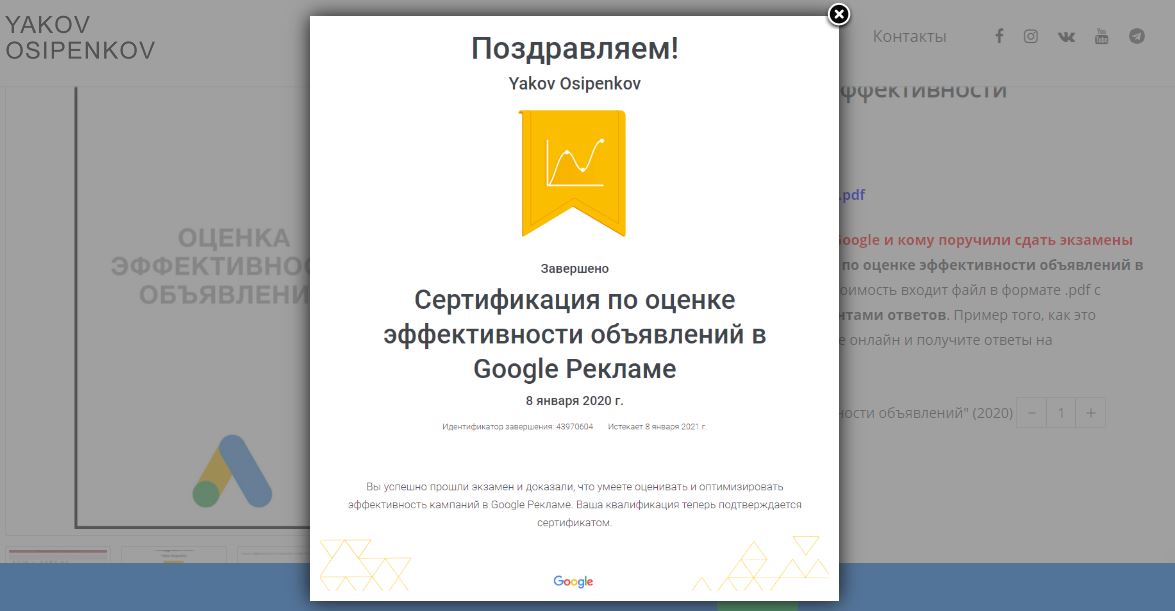Open the .pdf download link
Viewport: 1175px width, 611px height.
[x=852, y=195]
